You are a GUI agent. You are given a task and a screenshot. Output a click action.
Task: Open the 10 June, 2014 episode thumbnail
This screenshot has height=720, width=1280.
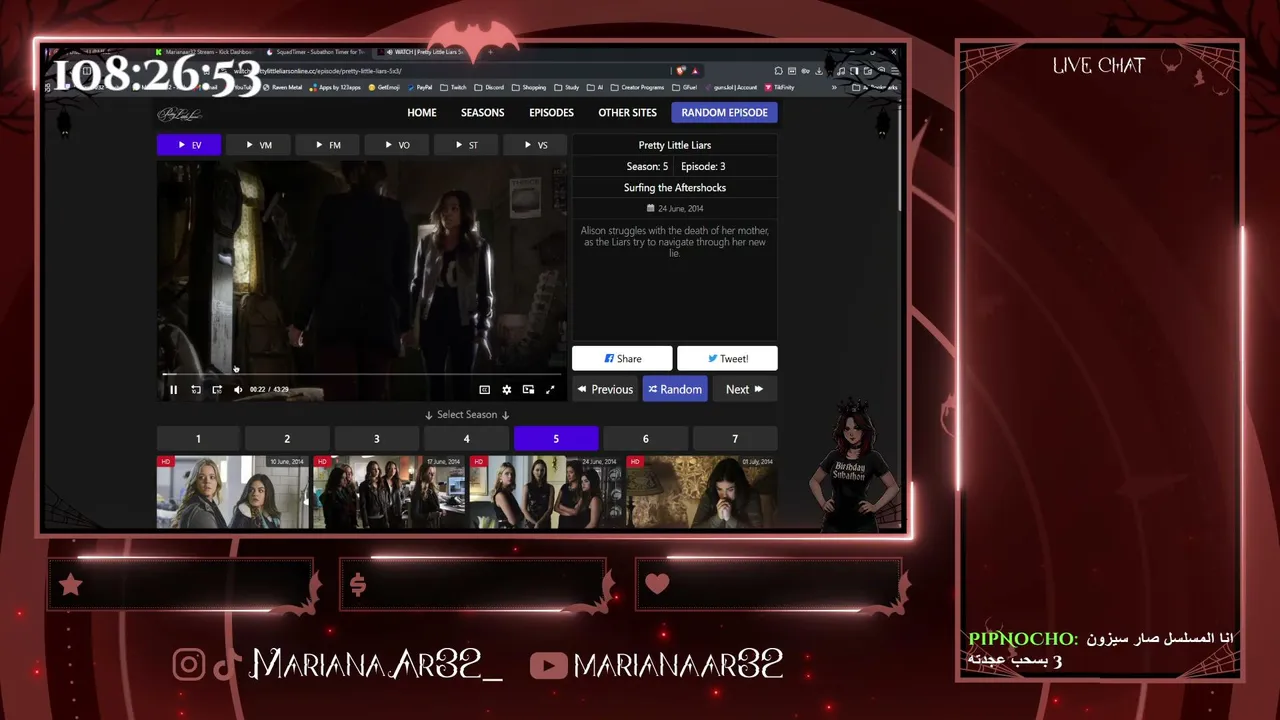point(233,492)
